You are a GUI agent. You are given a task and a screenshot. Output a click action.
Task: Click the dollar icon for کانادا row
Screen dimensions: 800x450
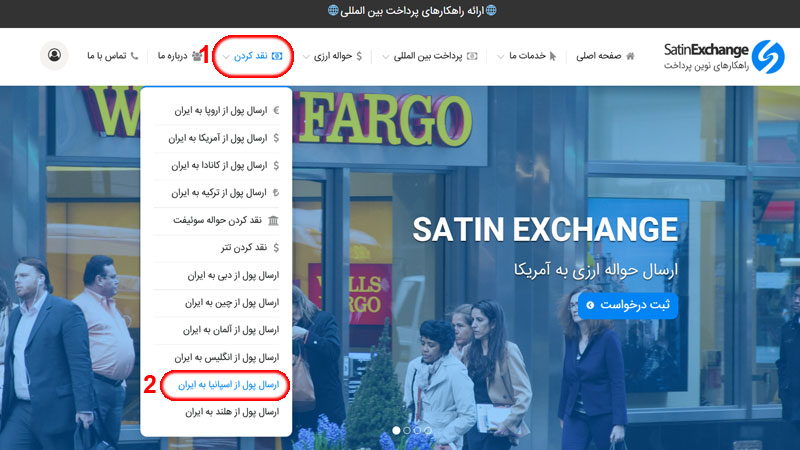pos(276,165)
